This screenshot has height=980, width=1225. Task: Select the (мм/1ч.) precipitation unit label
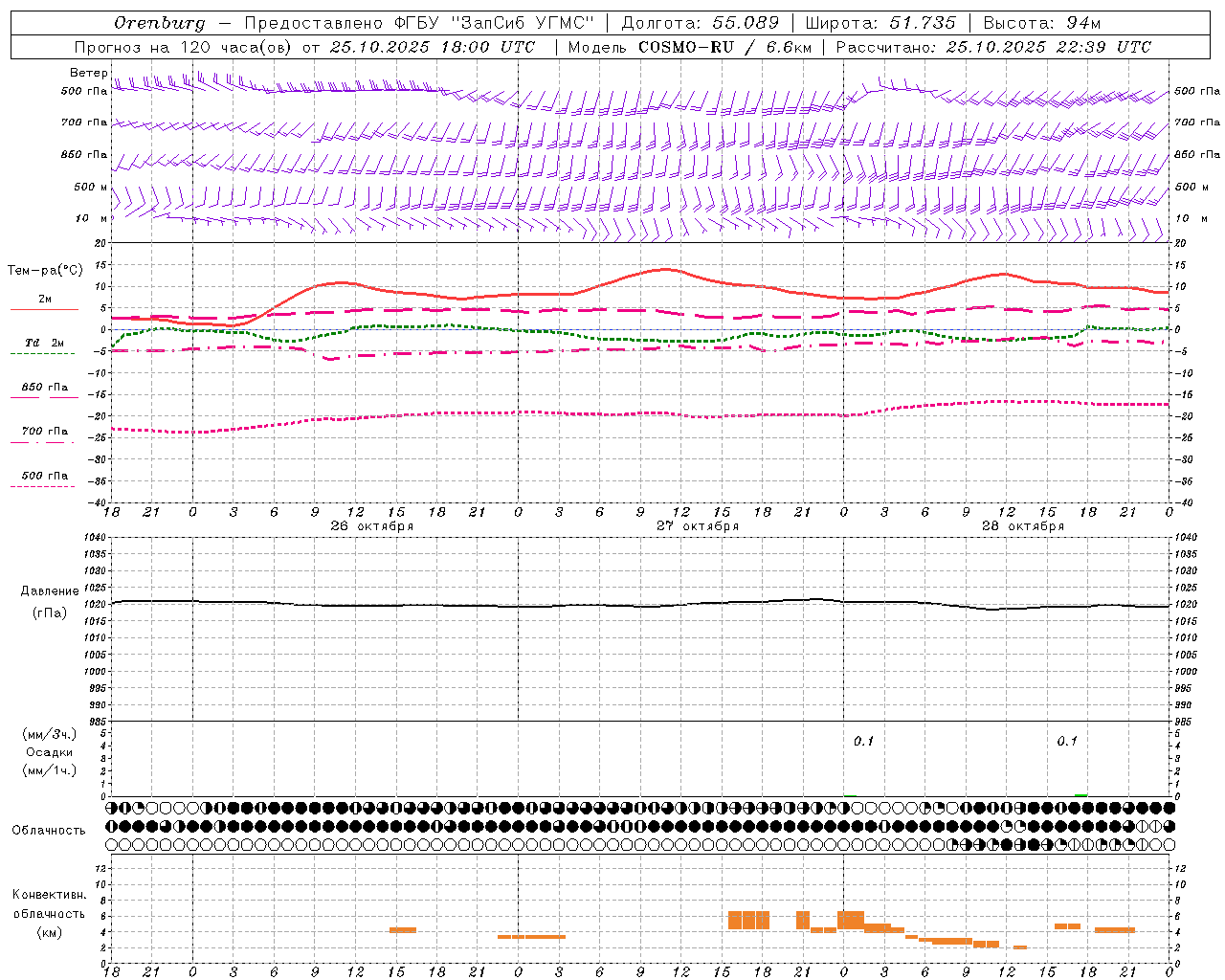50,770
